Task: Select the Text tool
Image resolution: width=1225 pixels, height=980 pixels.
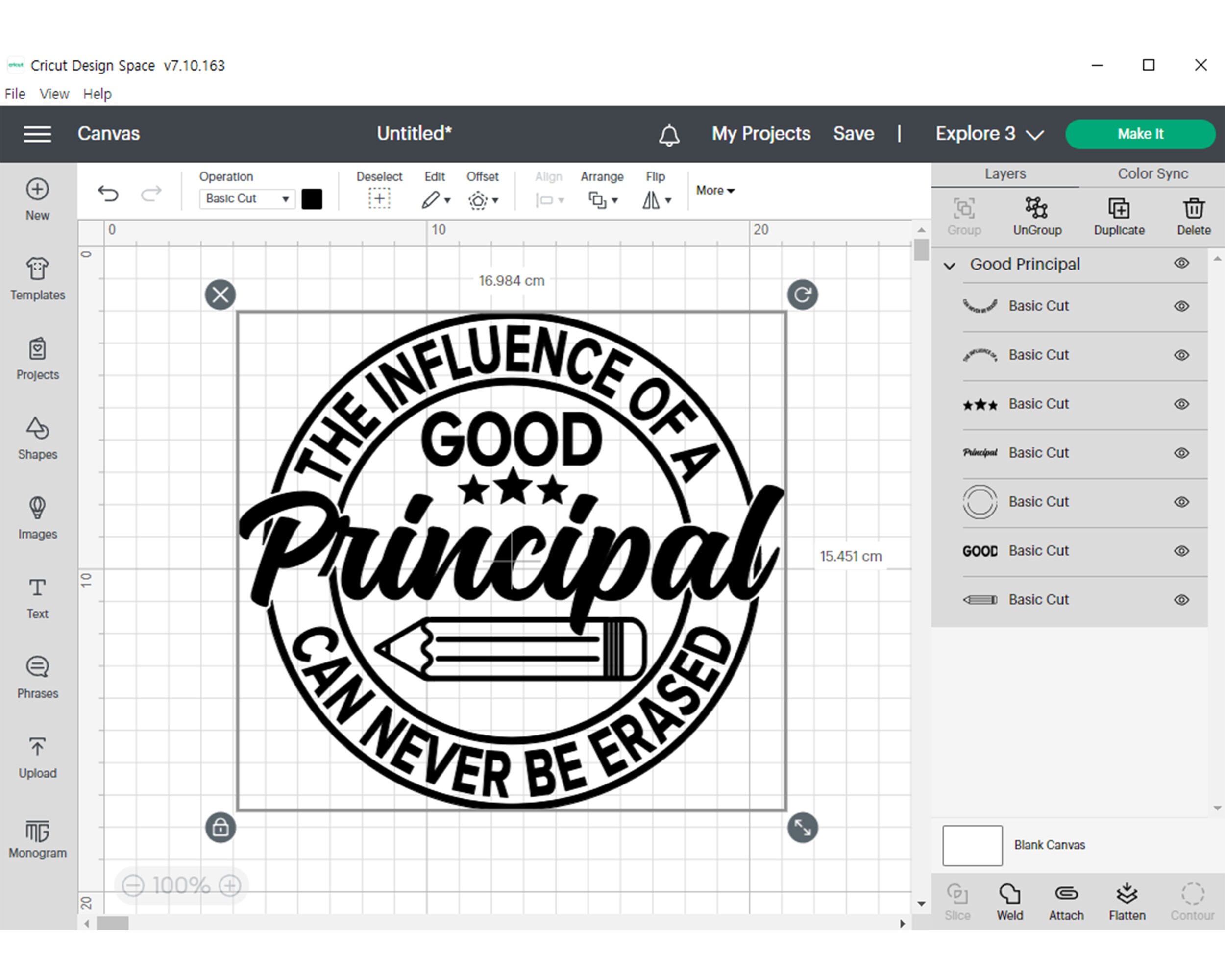Action: tap(38, 598)
